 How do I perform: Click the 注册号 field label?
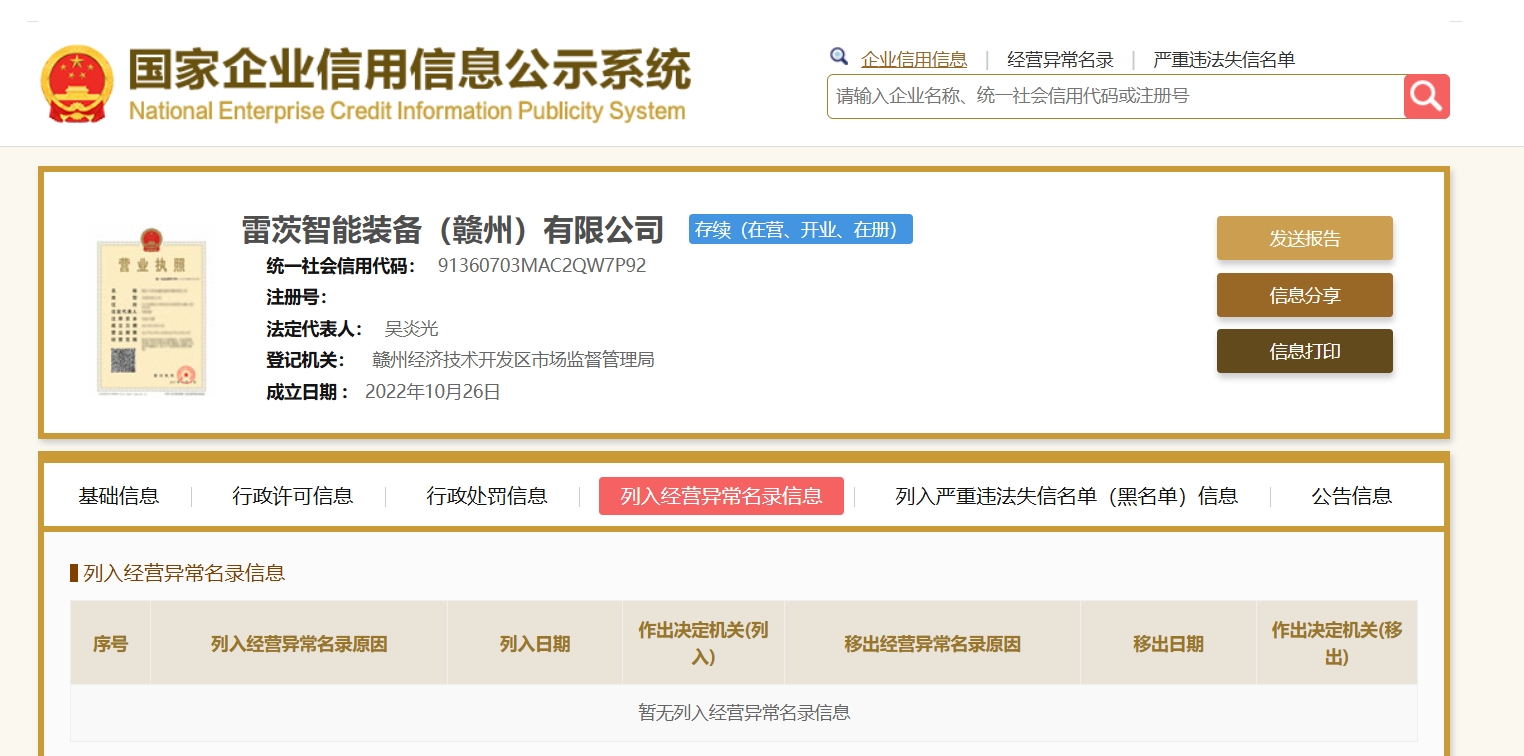pyautogui.click(x=297, y=297)
